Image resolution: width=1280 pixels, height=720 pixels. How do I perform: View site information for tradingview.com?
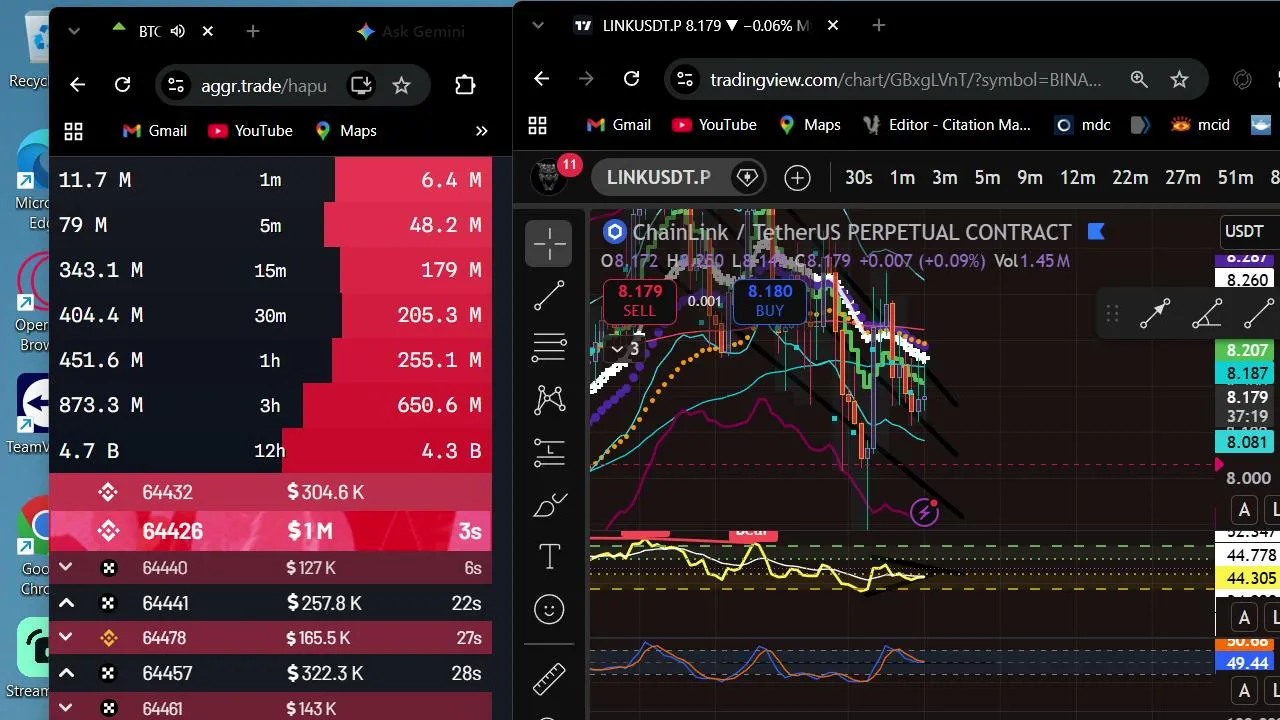pyautogui.click(x=683, y=79)
